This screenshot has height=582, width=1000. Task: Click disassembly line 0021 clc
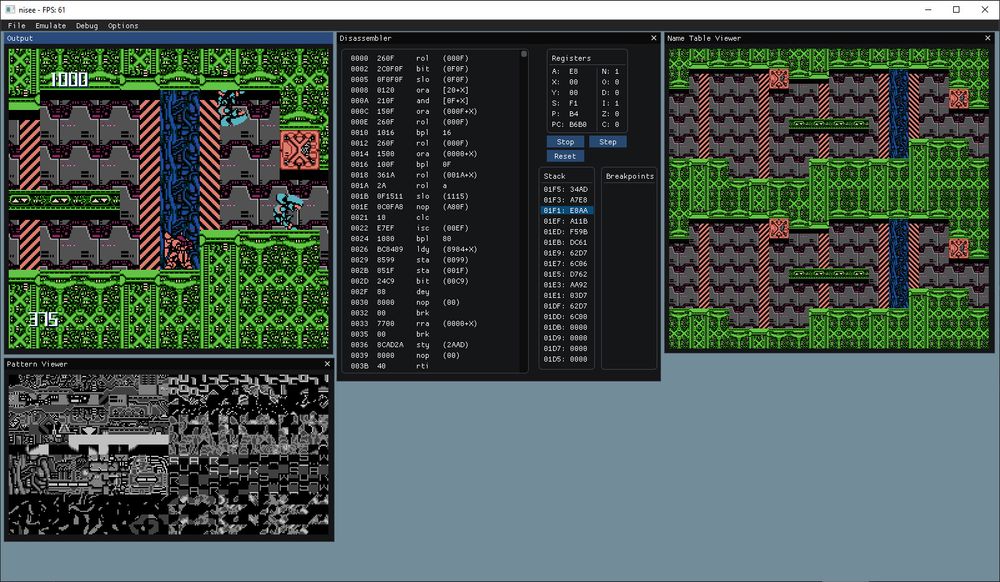[x=390, y=217]
